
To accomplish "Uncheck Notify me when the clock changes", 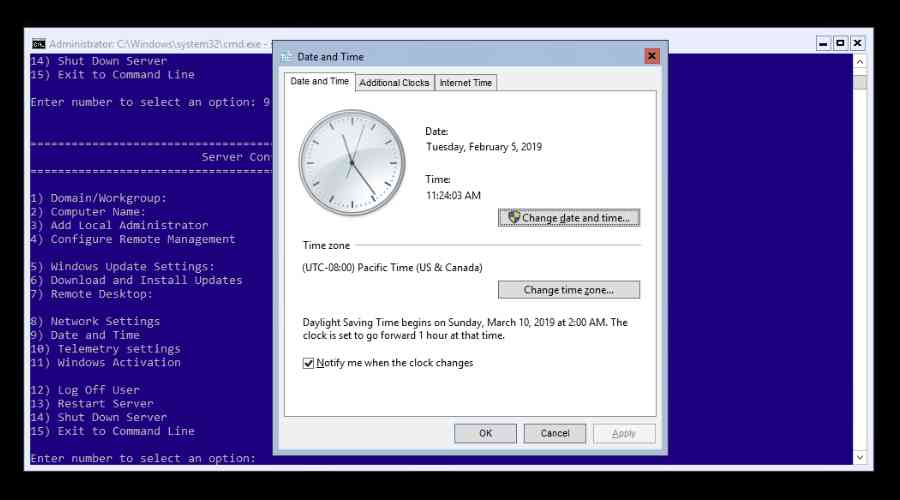I will pyautogui.click(x=308, y=363).
